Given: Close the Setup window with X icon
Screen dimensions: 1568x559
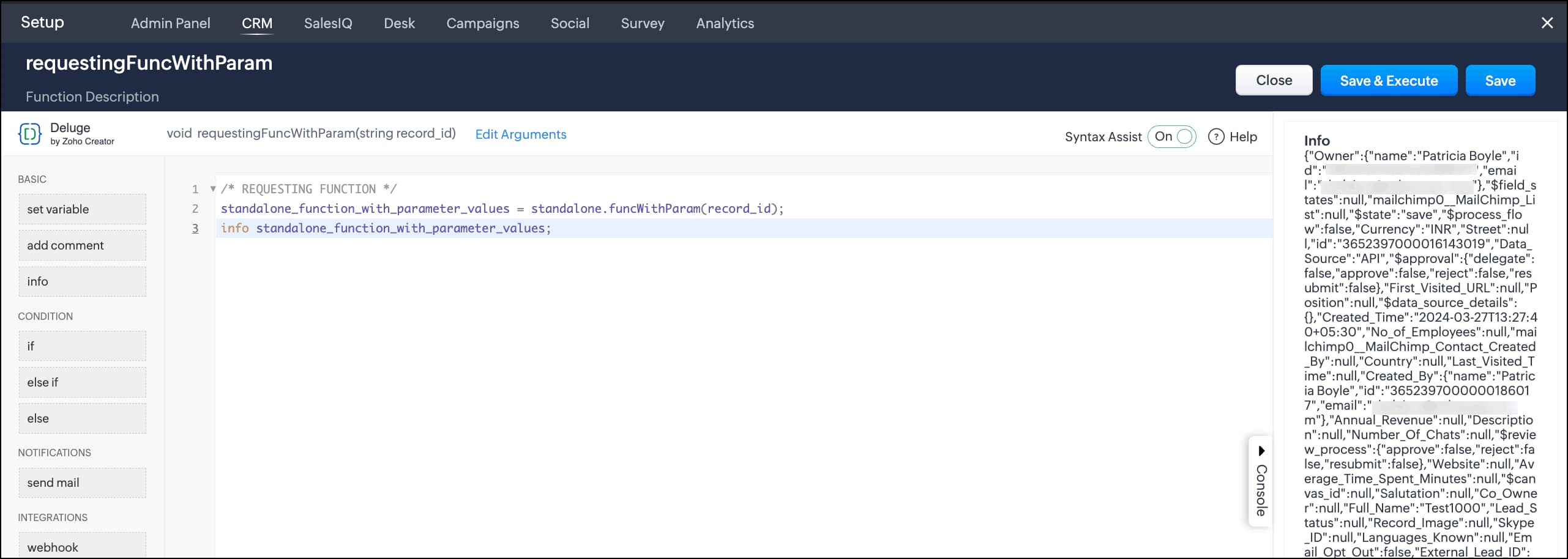Looking at the screenshot, I should [x=1547, y=23].
